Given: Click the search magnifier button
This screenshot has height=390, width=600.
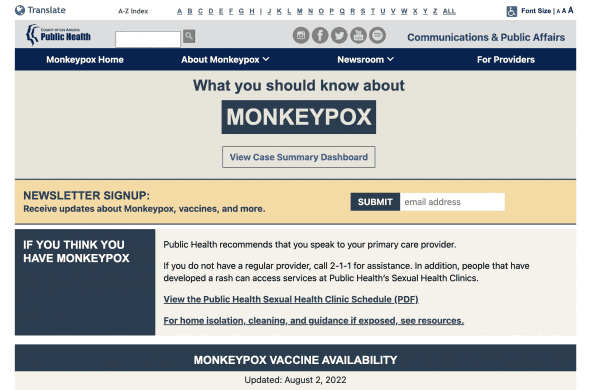Looking at the screenshot, I should coord(189,36).
